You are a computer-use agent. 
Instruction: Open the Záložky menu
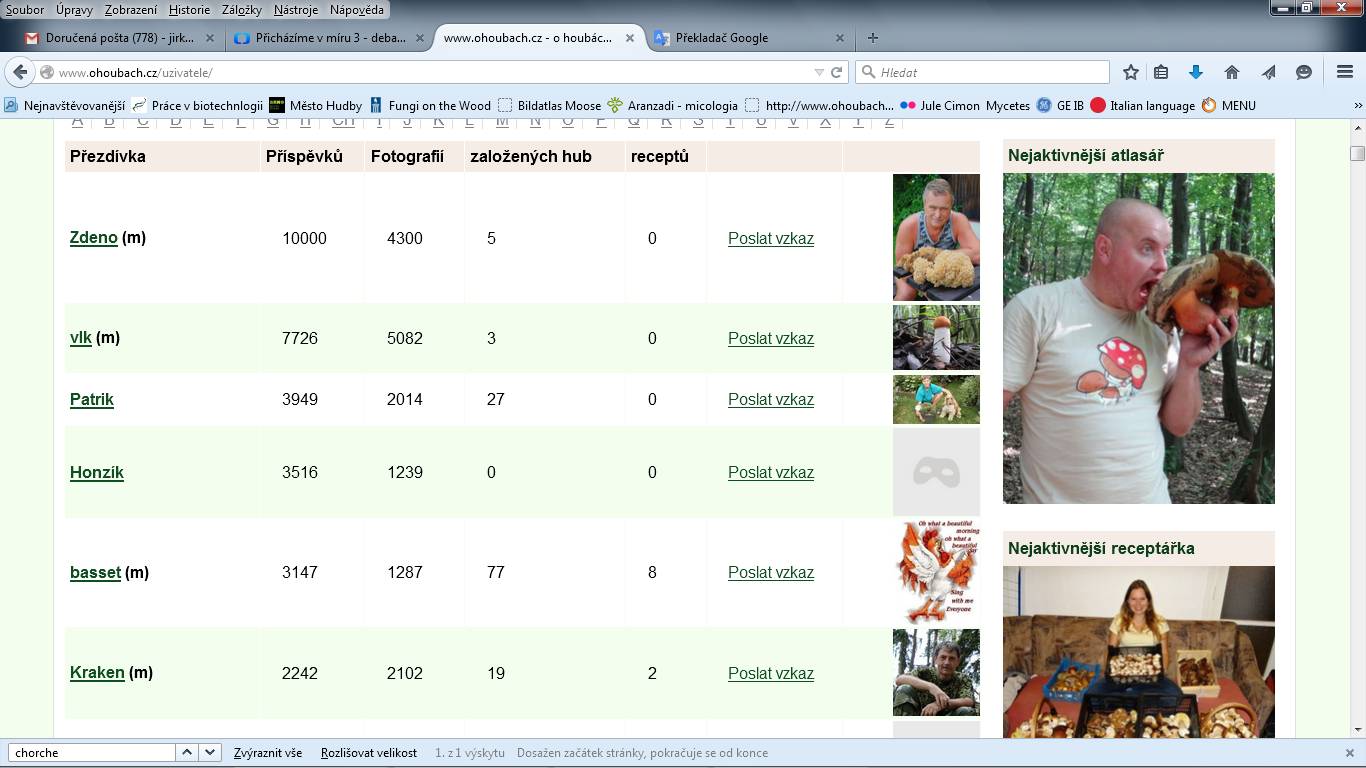point(240,9)
